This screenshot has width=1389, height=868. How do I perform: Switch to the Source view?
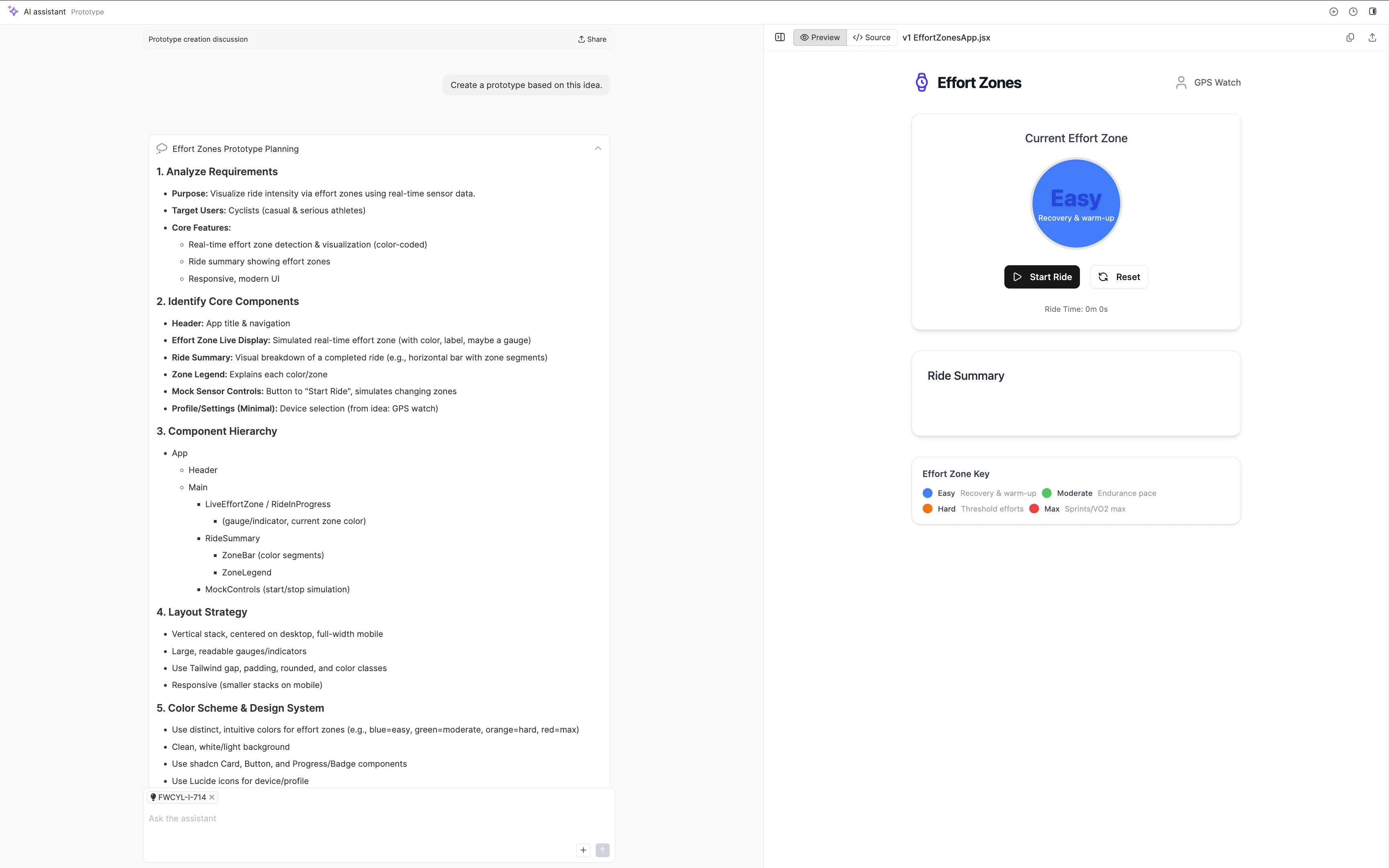click(x=871, y=37)
